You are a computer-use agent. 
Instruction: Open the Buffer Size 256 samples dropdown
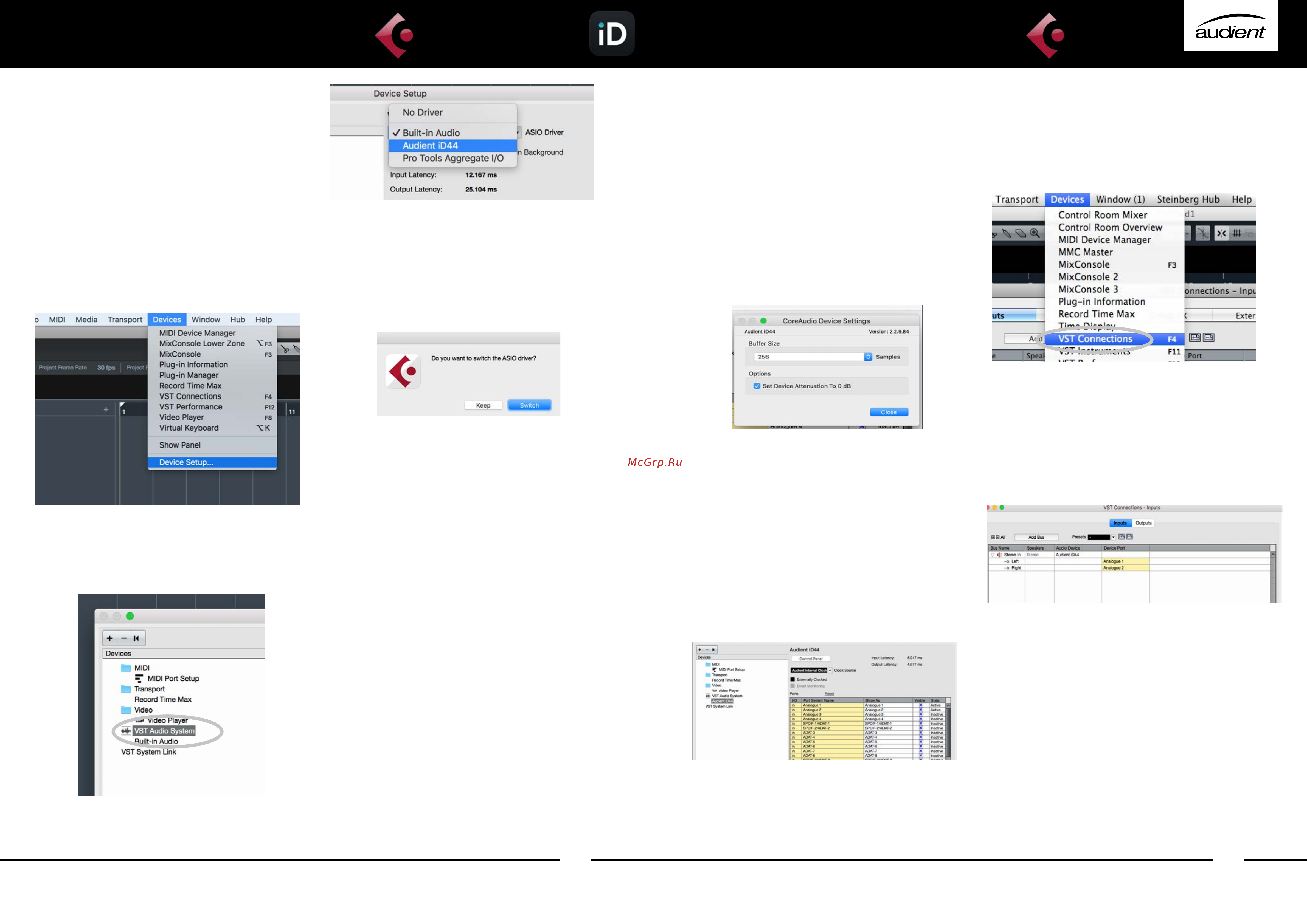[x=813, y=357]
